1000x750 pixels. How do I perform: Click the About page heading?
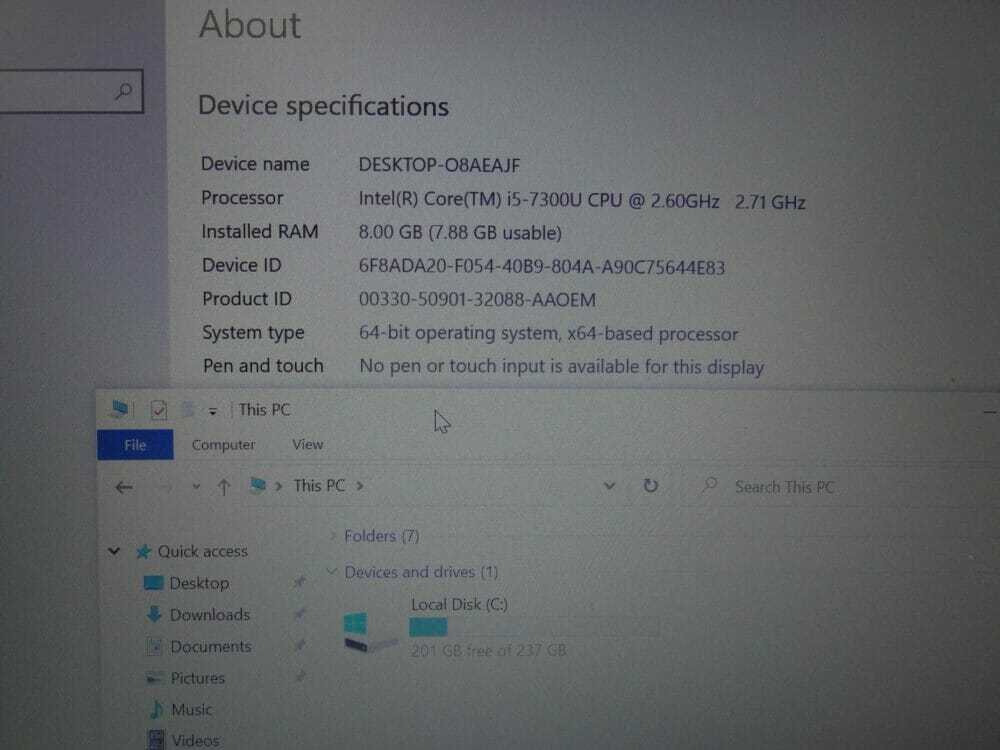coord(249,25)
